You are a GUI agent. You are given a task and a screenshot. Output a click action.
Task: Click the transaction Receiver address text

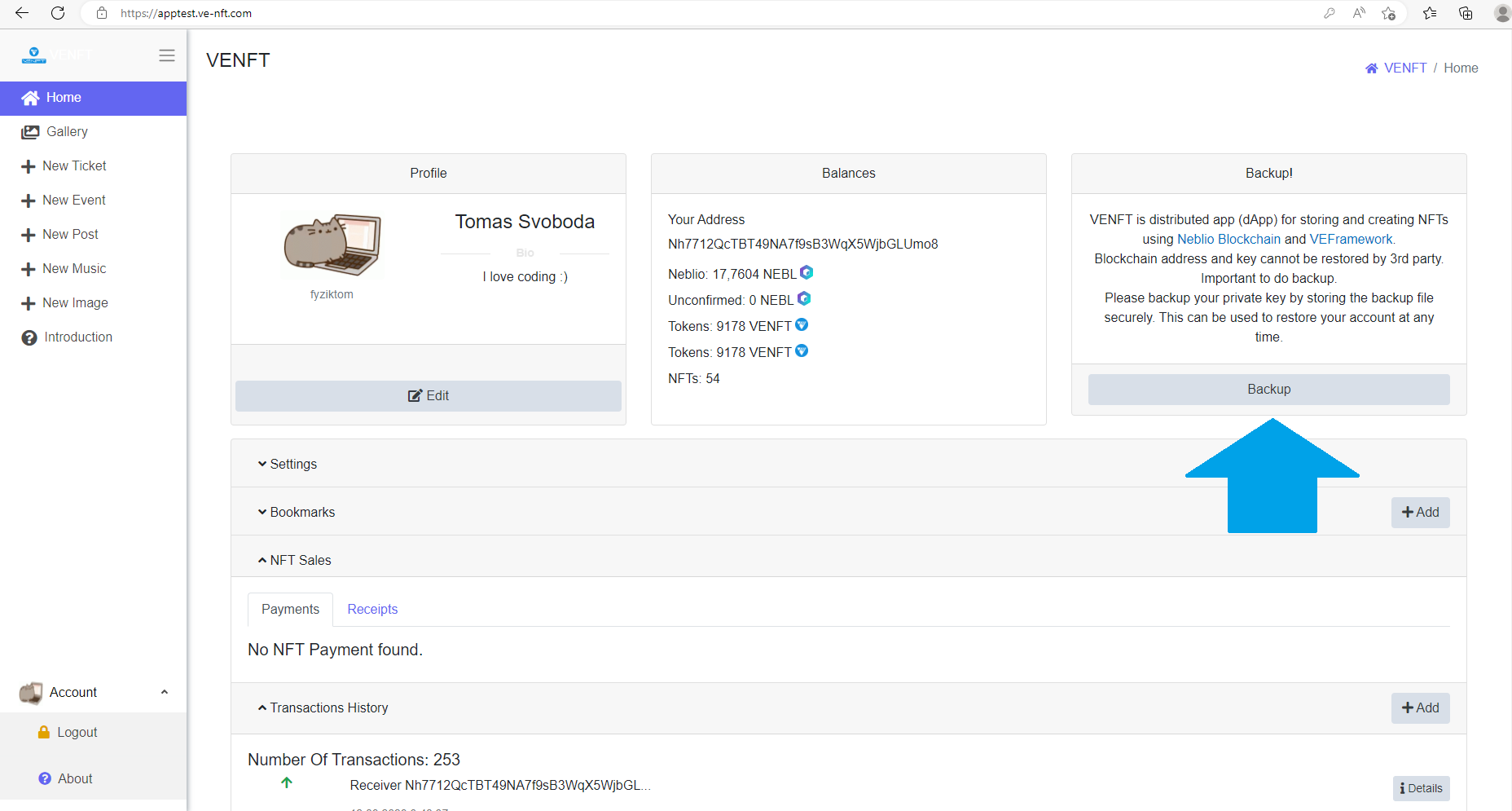coord(500,785)
